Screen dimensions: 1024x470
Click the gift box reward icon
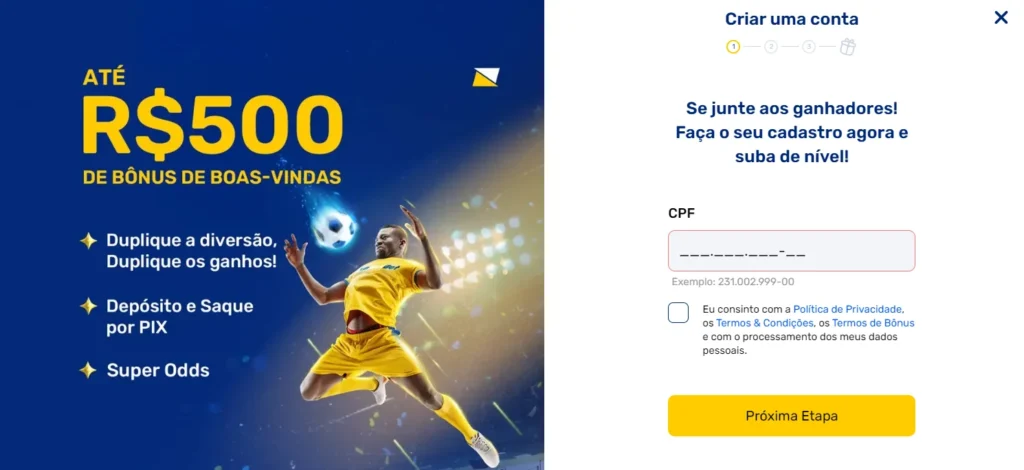click(x=848, y=47)
